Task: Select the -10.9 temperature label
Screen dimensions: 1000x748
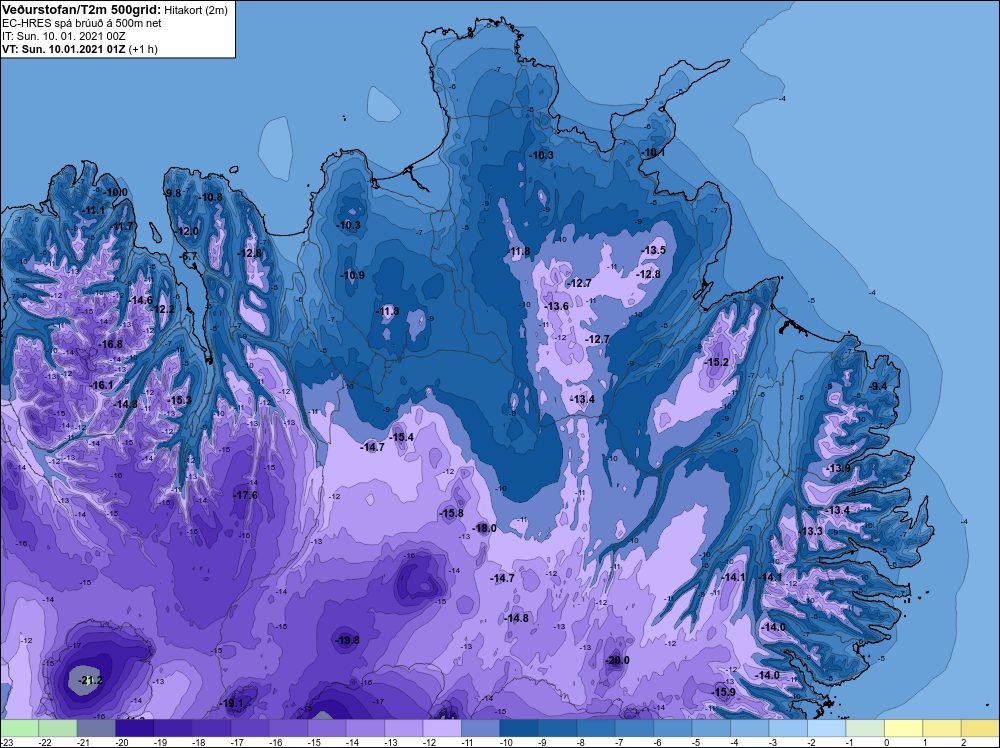Action: click(353, 275)
